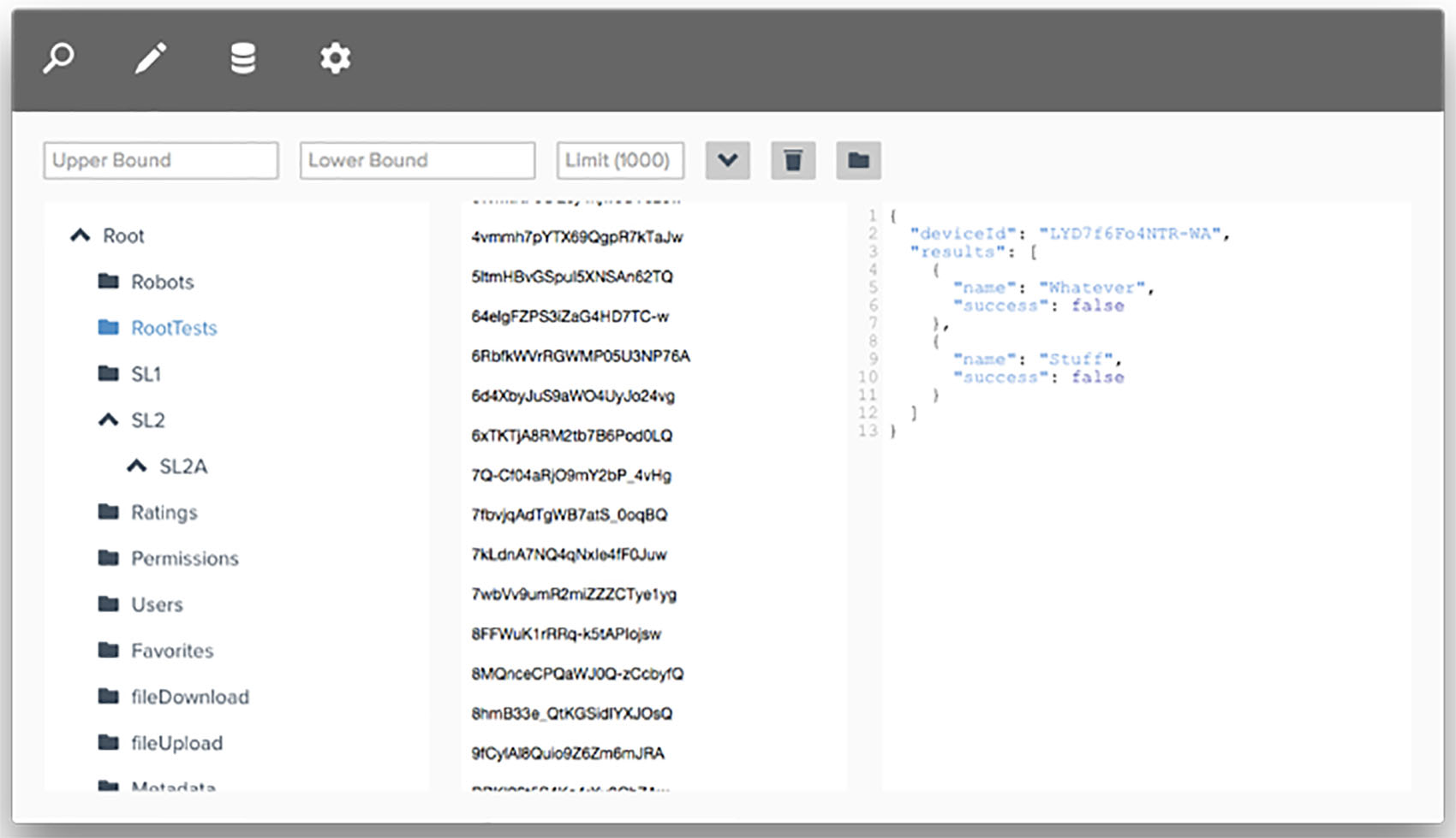This screenshot has height=838, width=1456.
Task: Click the trash delete button
Action: (793, 160)
